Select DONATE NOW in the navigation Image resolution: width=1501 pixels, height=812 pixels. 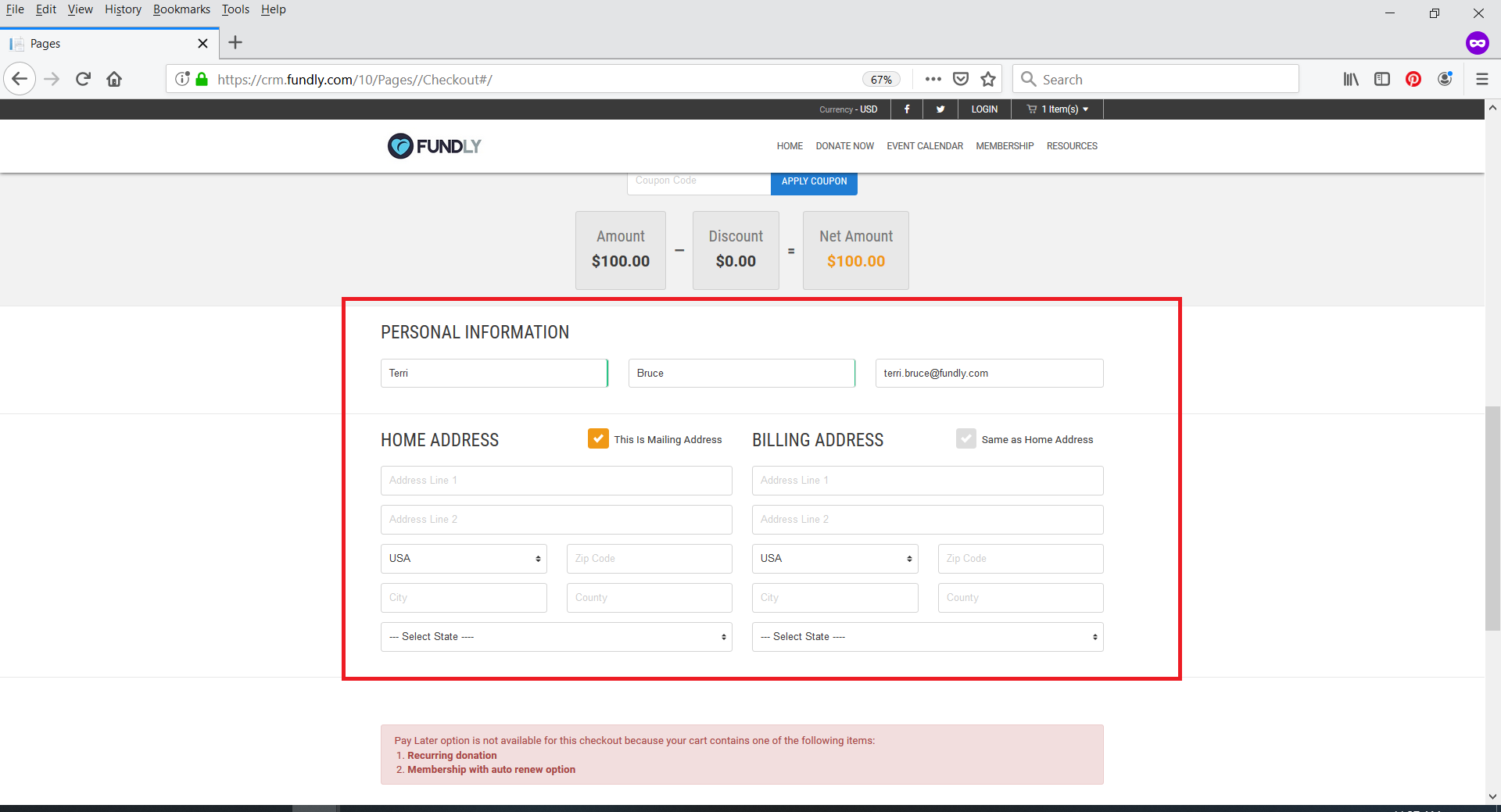[844, 145]
